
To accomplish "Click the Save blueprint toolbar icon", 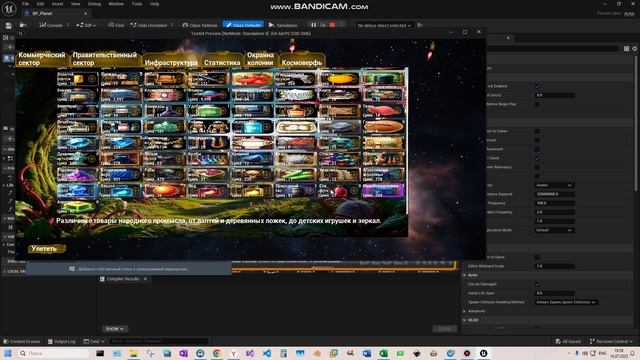I will [x=9, y=25].
